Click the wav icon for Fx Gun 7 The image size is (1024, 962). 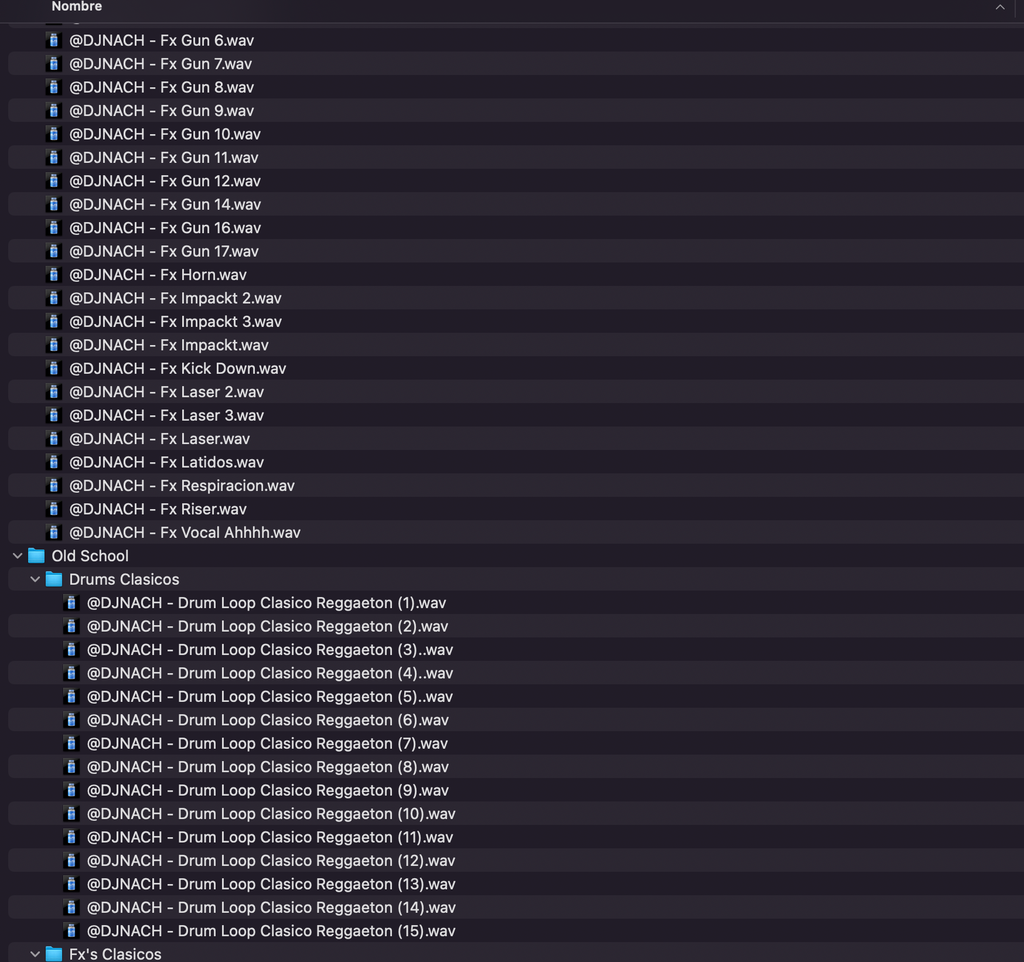54,64
